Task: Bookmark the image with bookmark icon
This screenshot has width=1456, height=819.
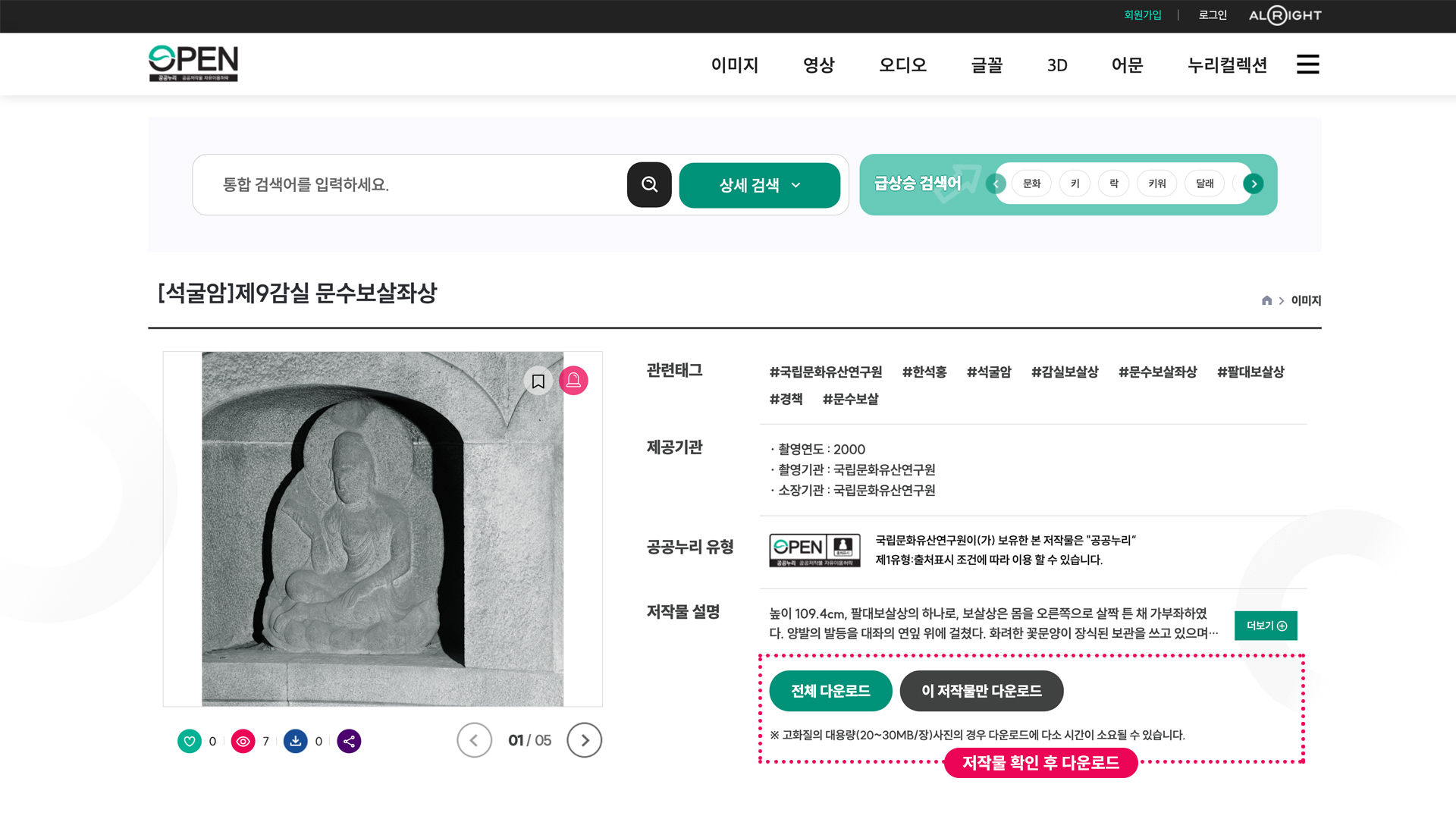Action: [538, 381]
